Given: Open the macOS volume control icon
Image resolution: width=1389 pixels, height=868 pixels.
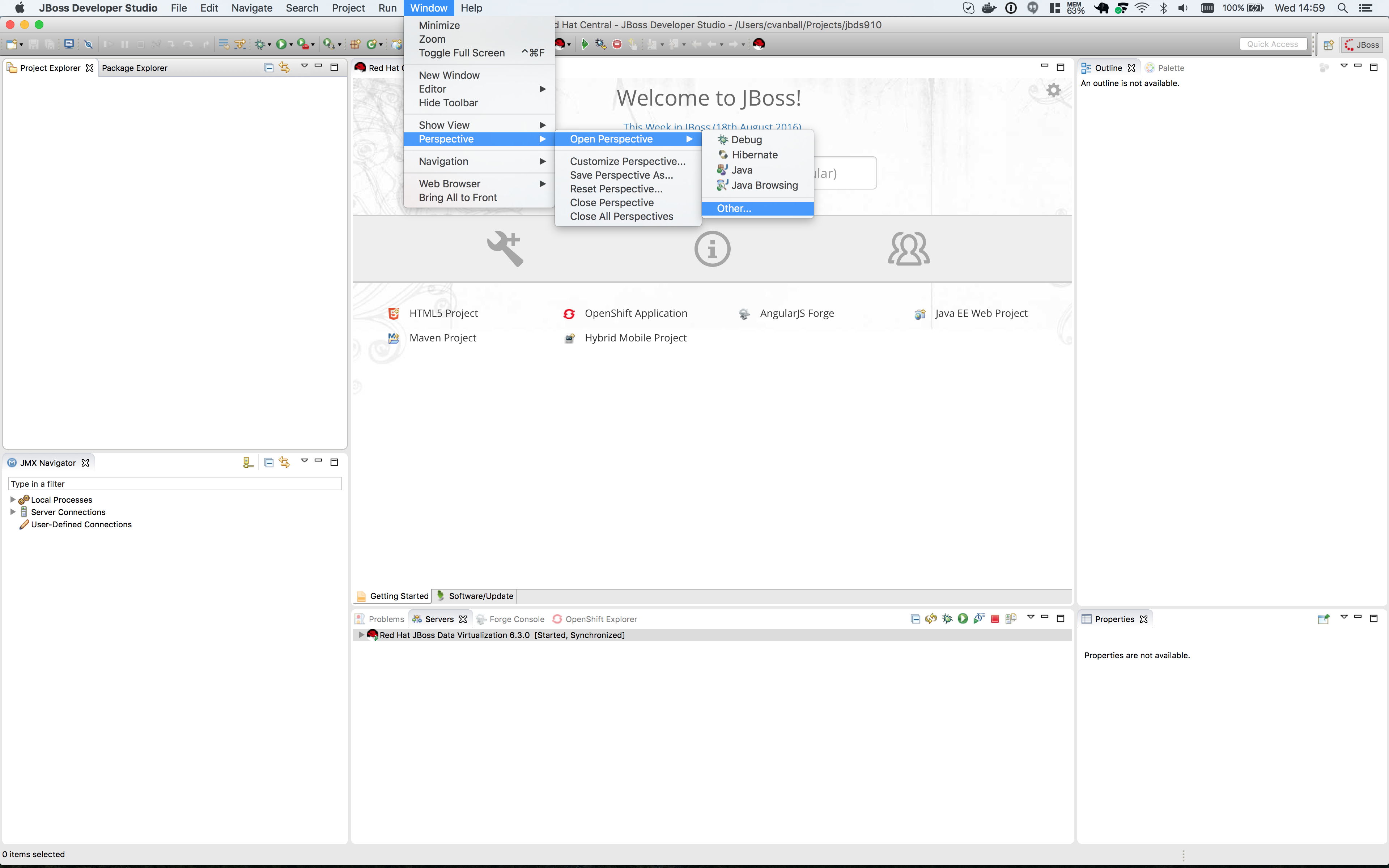Looking at the screenshot, I should pyautogui.click(x=1183, y=8).
